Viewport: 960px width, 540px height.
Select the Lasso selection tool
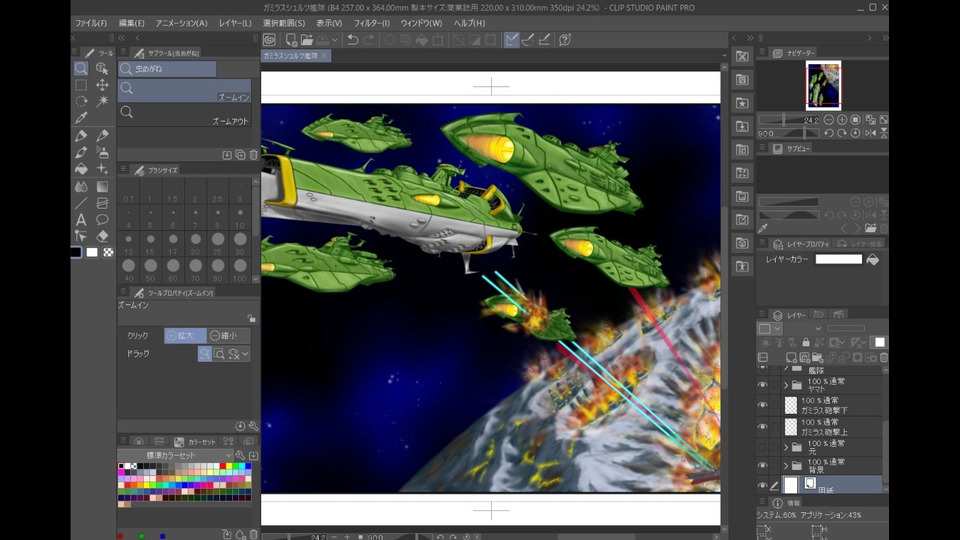81,101
